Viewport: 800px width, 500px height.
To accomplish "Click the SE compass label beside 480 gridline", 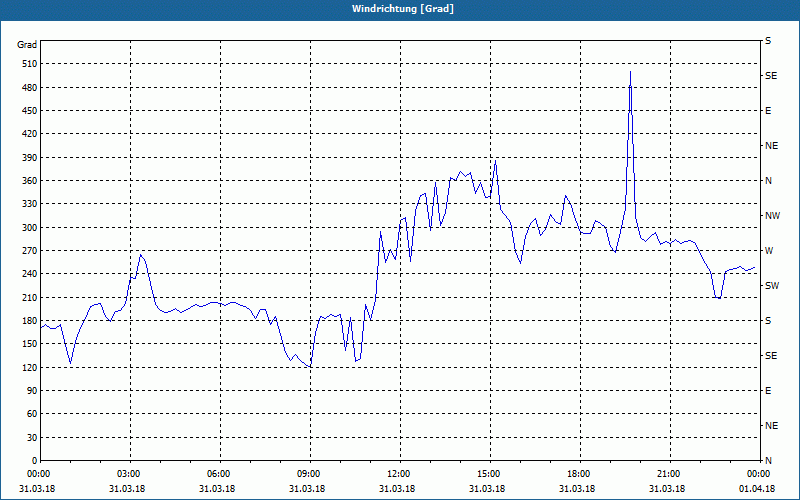I will pos(771,76).
